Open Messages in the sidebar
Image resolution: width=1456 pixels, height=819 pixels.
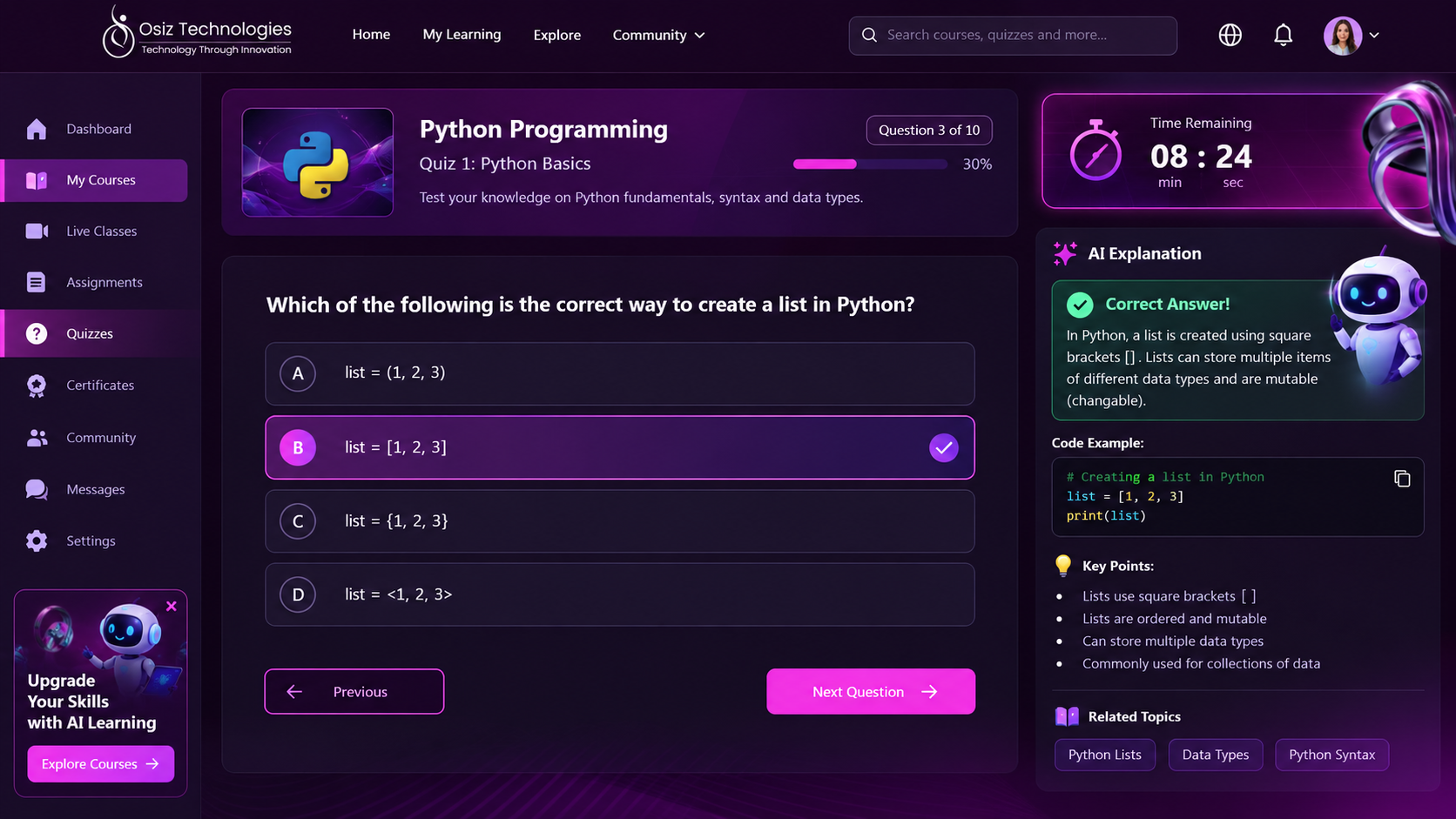point(95,489)
